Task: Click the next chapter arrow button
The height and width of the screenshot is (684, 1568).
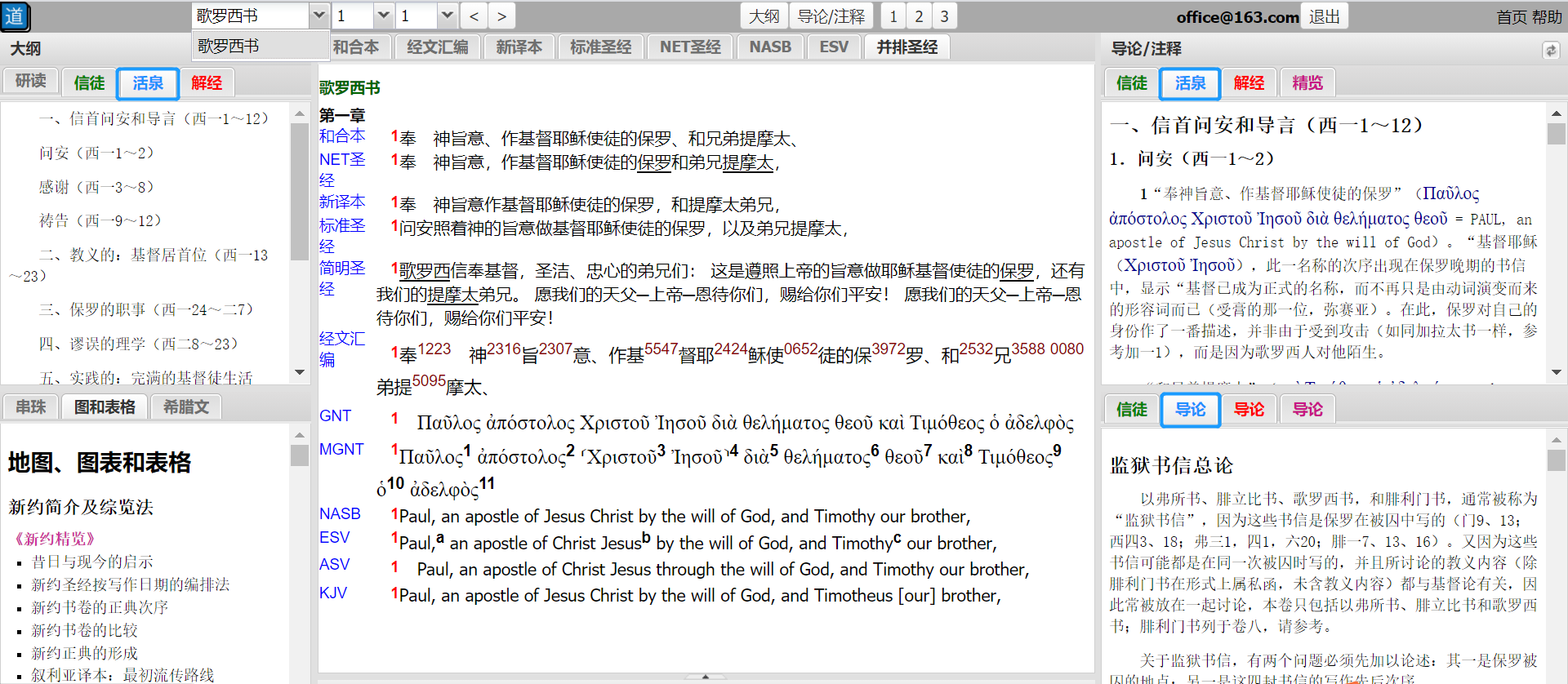Action: tap(501, 16)
